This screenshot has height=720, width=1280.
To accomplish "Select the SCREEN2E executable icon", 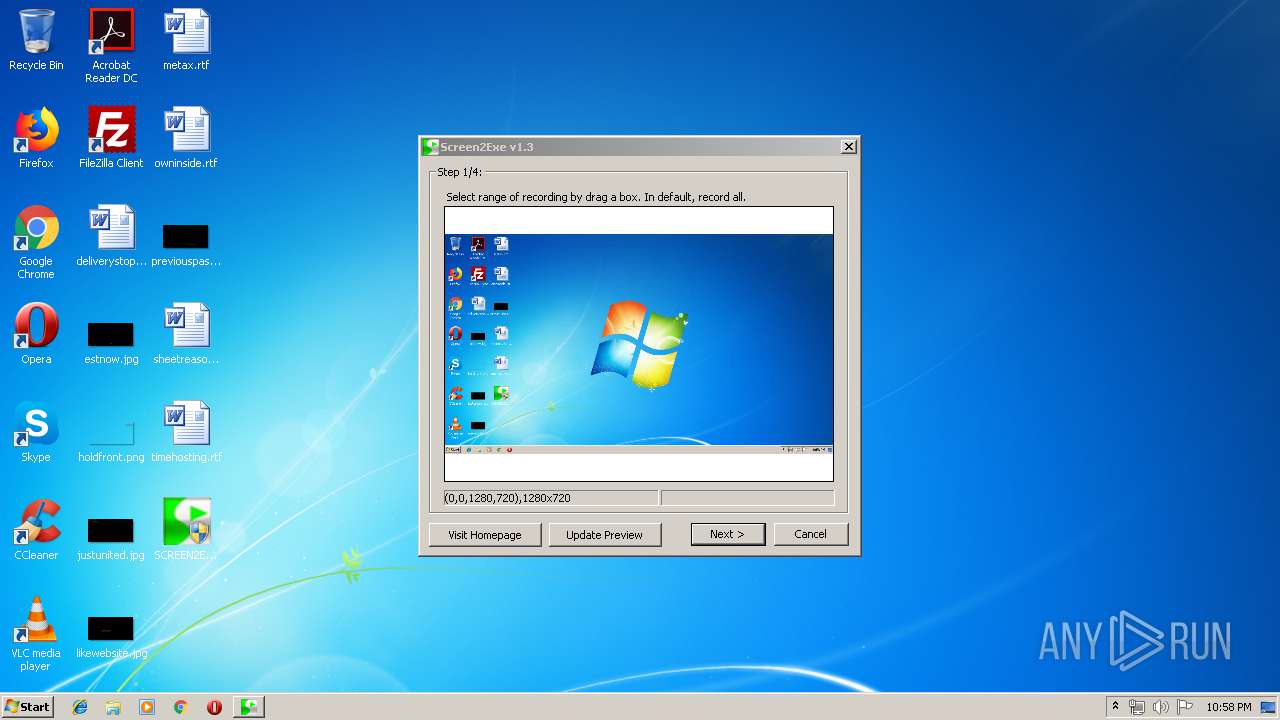I will [186, 531].
